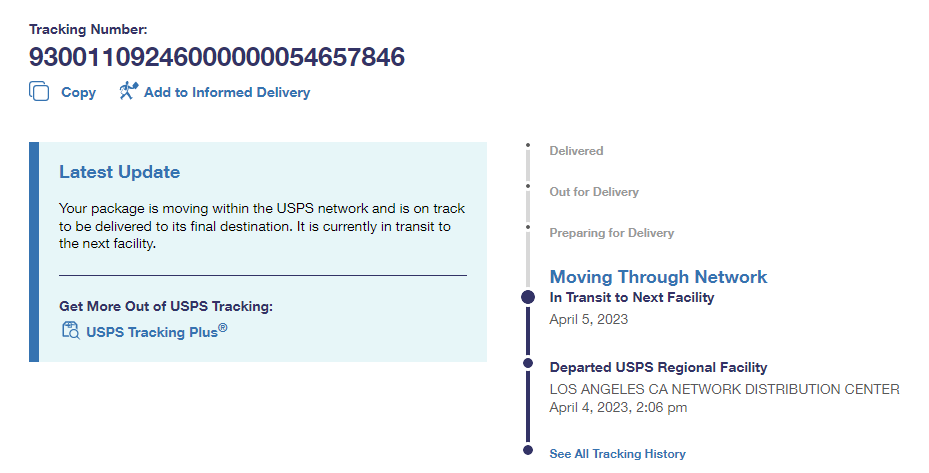Click the Out for Delivery step dot

(528, 186)
